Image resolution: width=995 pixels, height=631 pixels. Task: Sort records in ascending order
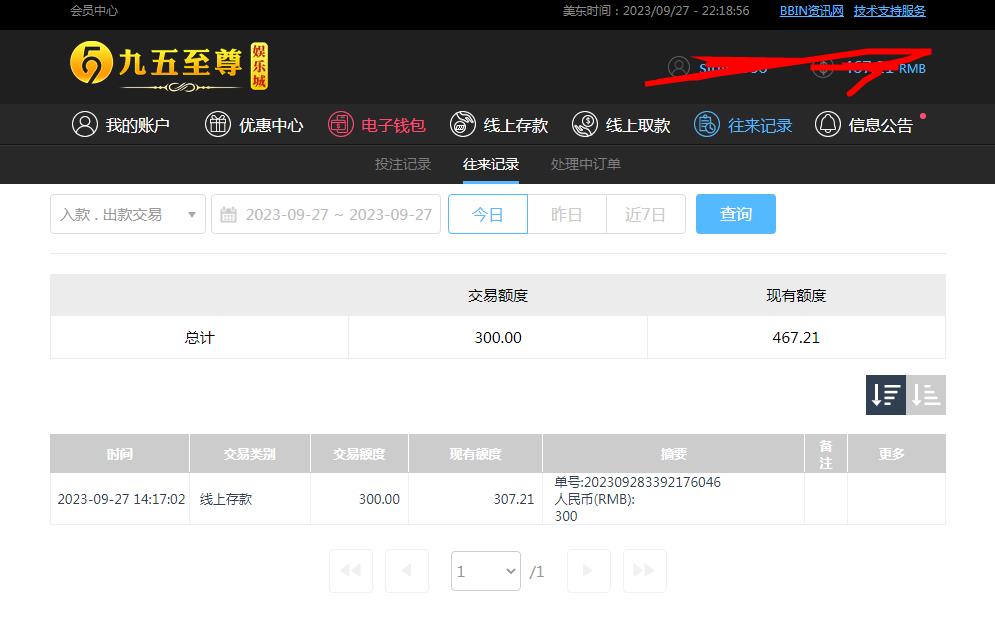(x=926, y=395)
